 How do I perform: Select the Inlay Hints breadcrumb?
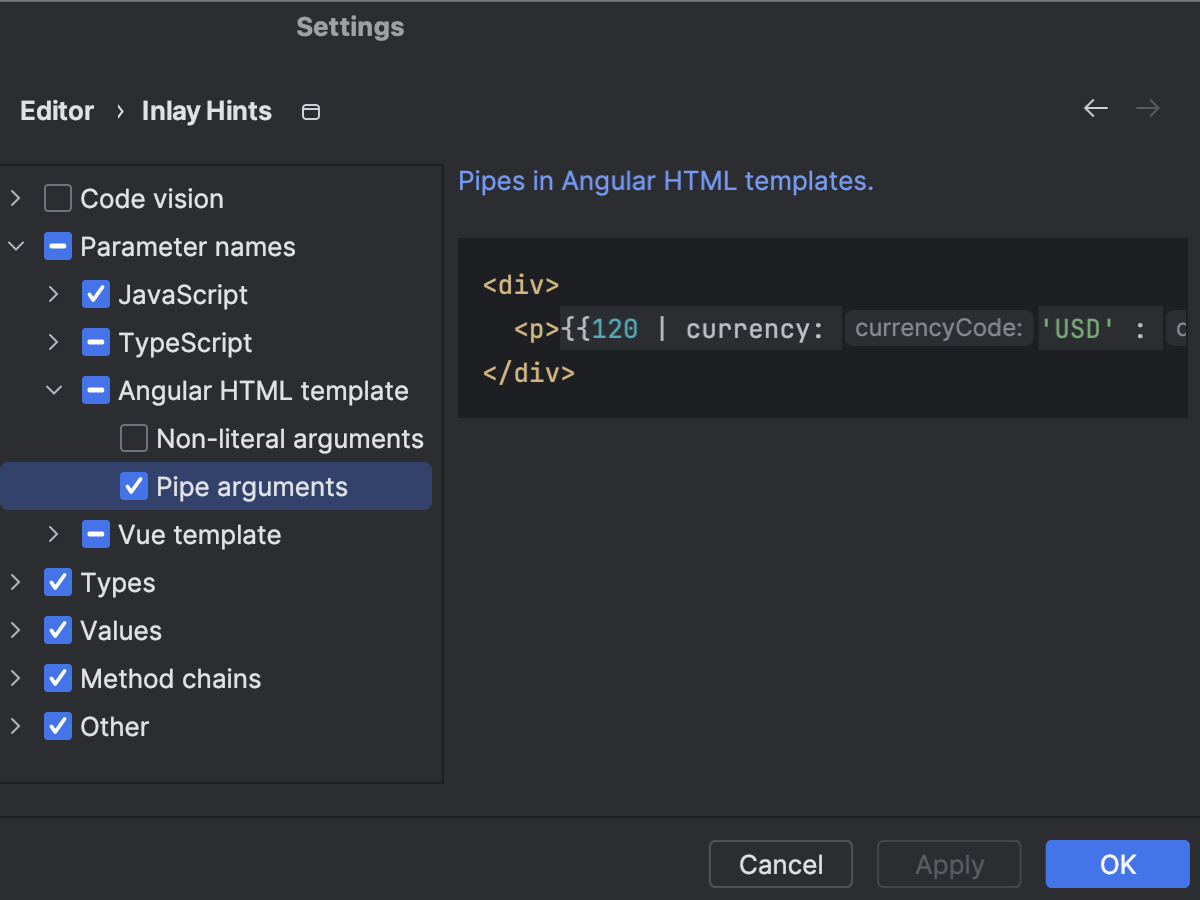206,111
